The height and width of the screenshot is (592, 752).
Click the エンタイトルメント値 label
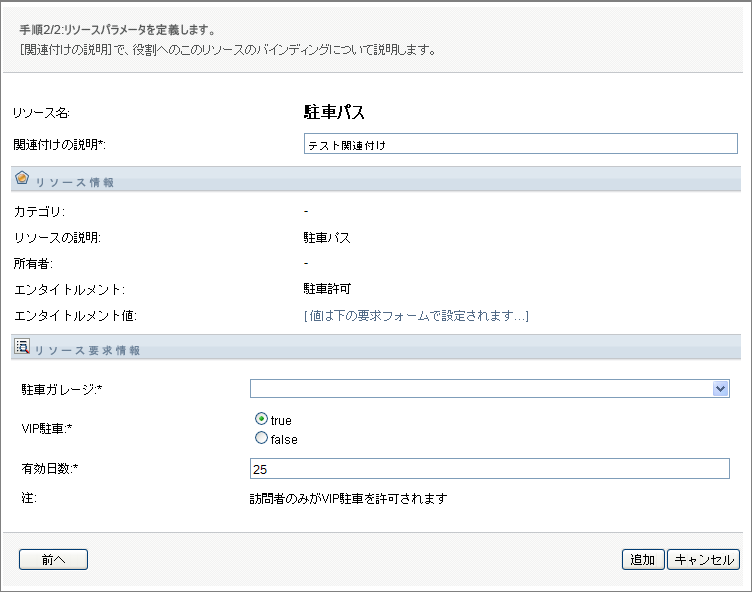(x=75, y=316)
